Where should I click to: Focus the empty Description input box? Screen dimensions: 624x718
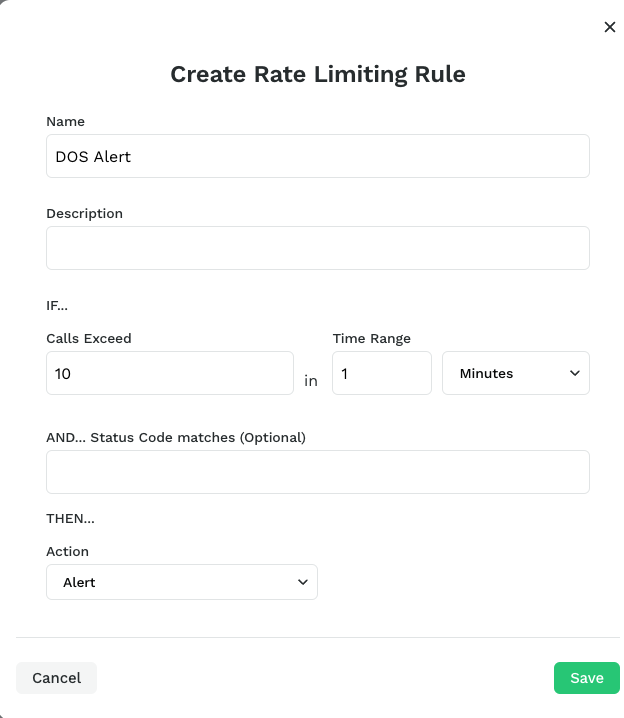[318, 248]
